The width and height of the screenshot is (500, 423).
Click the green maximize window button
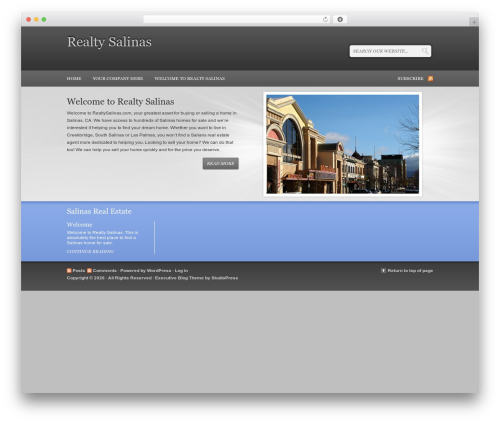pos(44,20)
